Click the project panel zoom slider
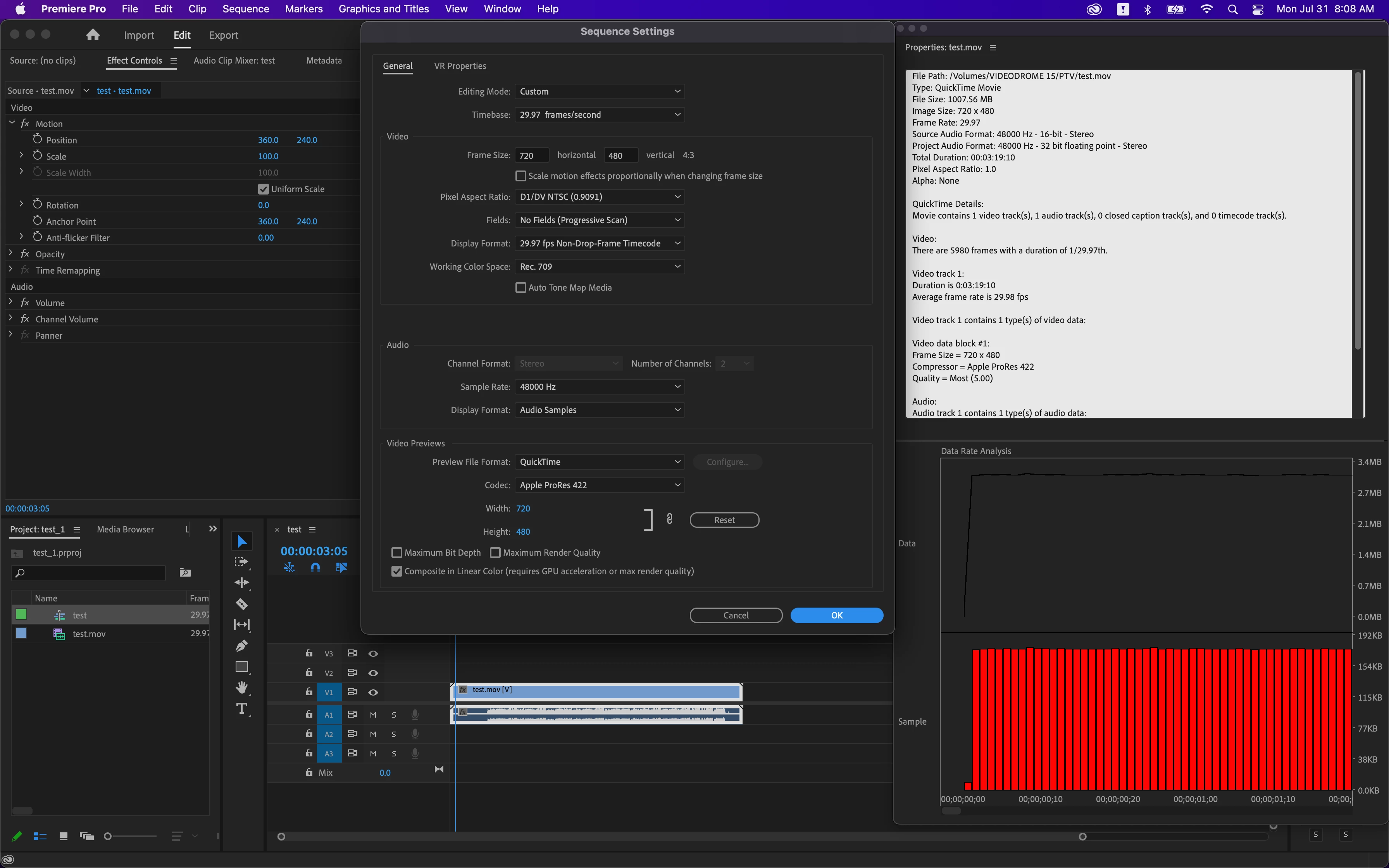 point(131,837)
